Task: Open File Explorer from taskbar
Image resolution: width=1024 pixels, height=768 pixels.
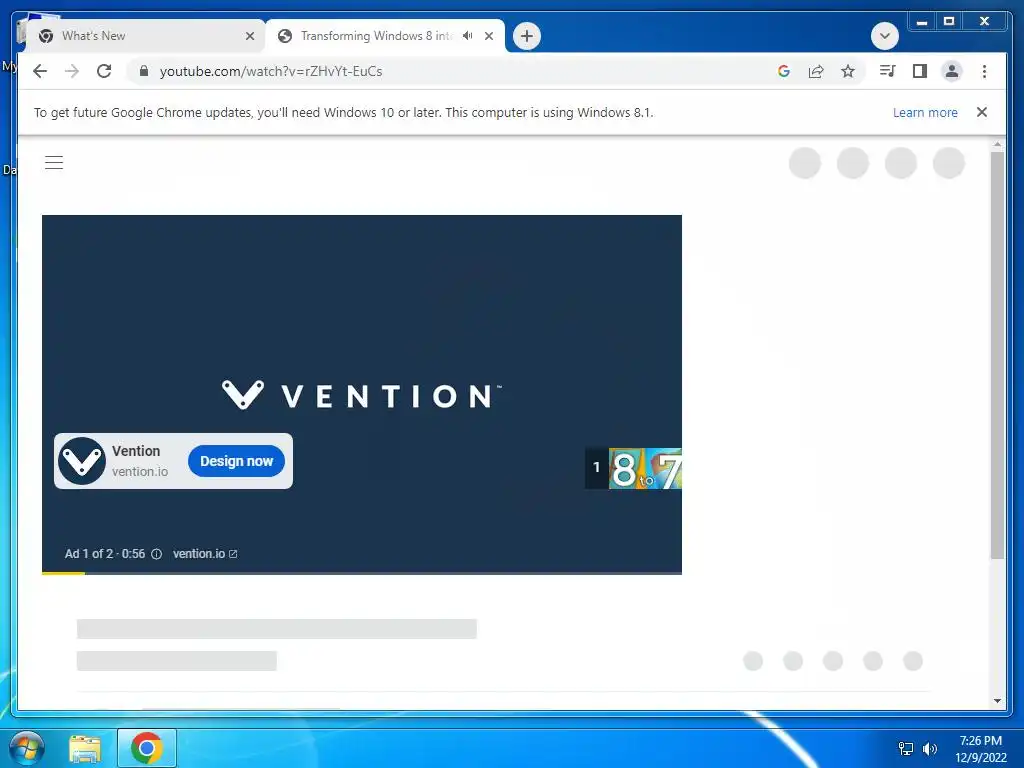Action: click(85, 748)
